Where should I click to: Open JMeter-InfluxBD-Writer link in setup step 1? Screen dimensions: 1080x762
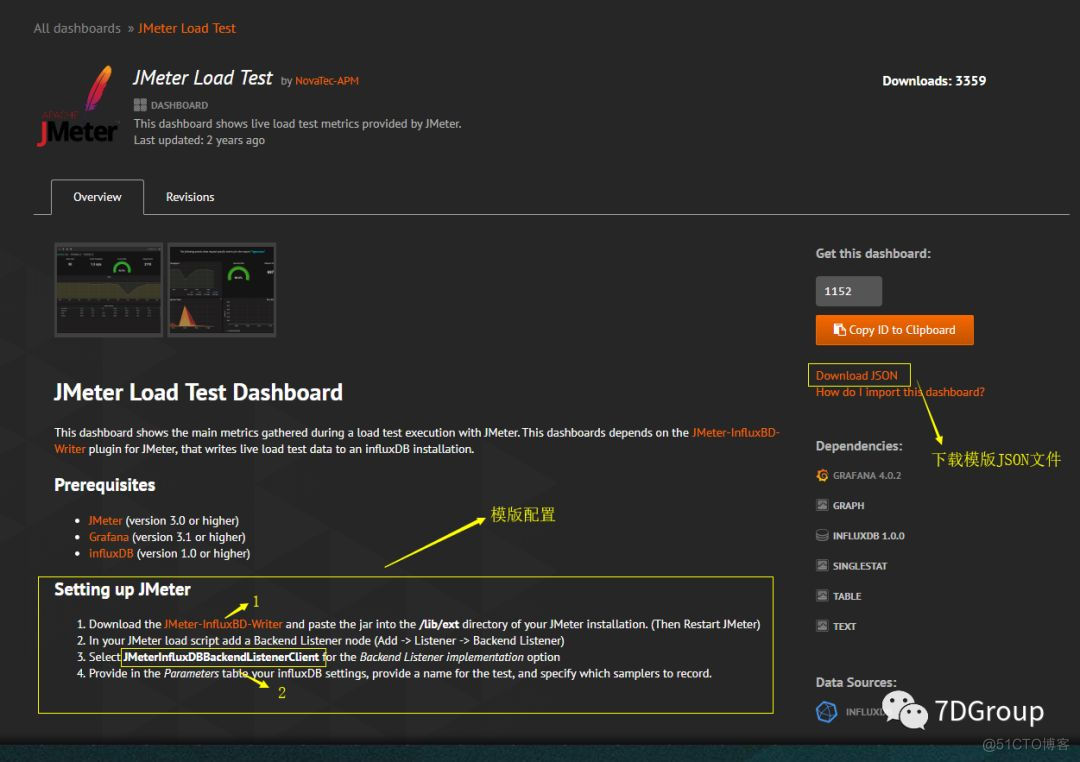tap(223, 624)
